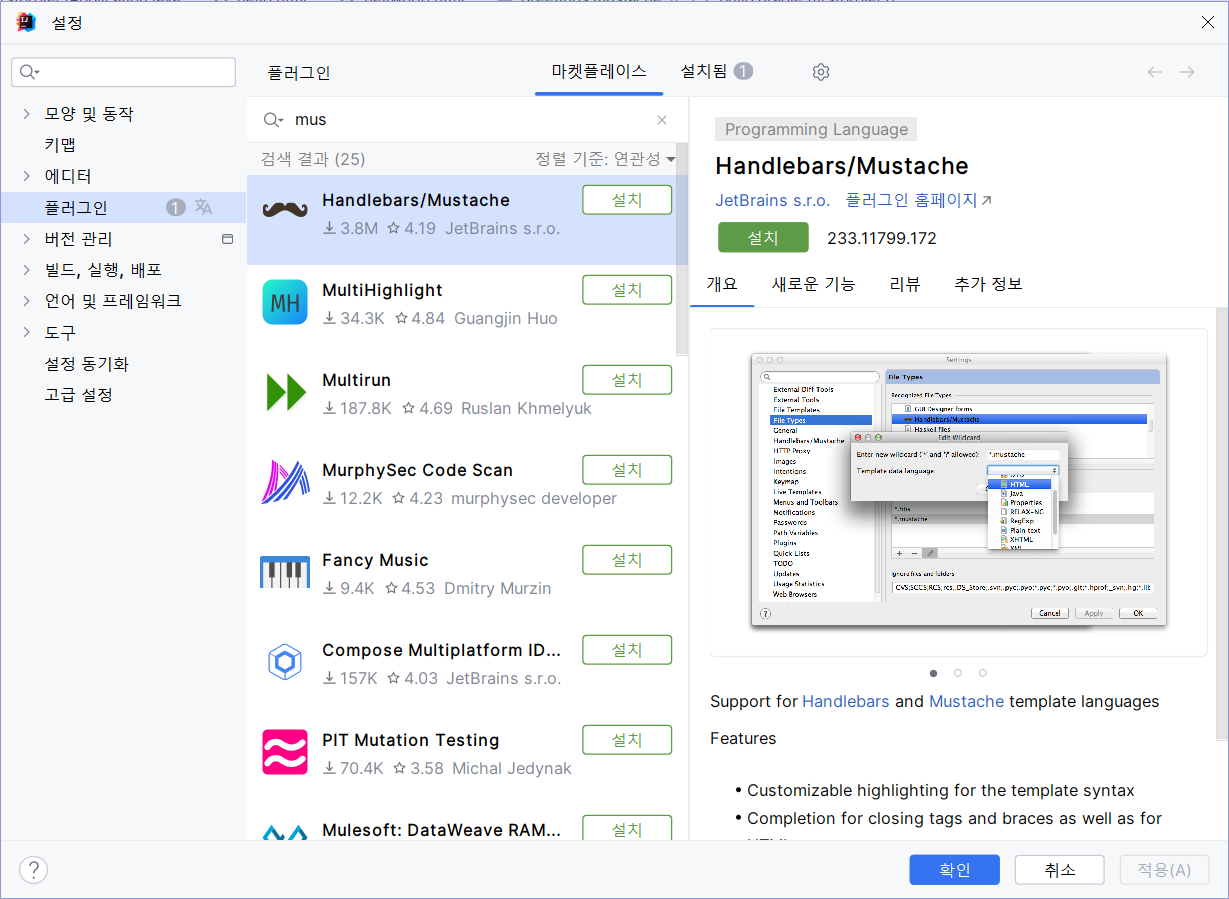Go forward with the right arrow
Screen dimensions: 1229x899
coord(1187,72)
